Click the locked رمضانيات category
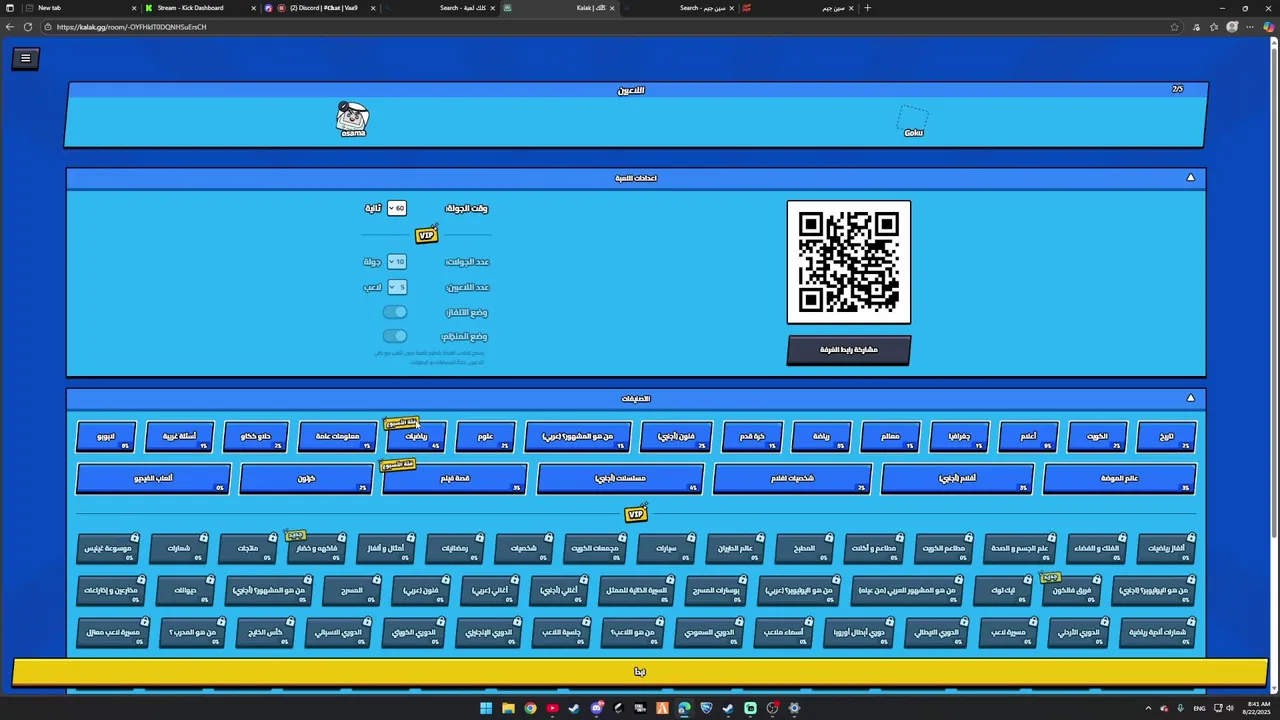 pyautogui.click(x=455, y=548)
